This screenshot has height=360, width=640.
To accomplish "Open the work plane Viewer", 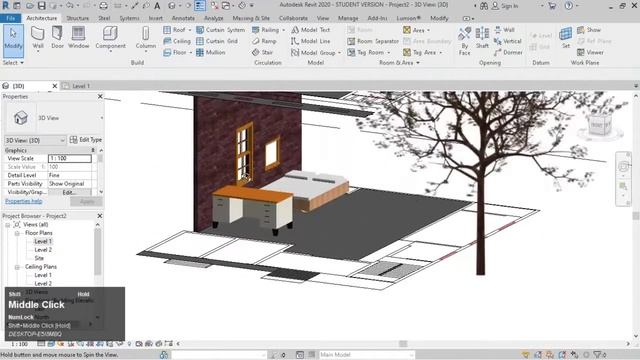I will pos(590,53).
